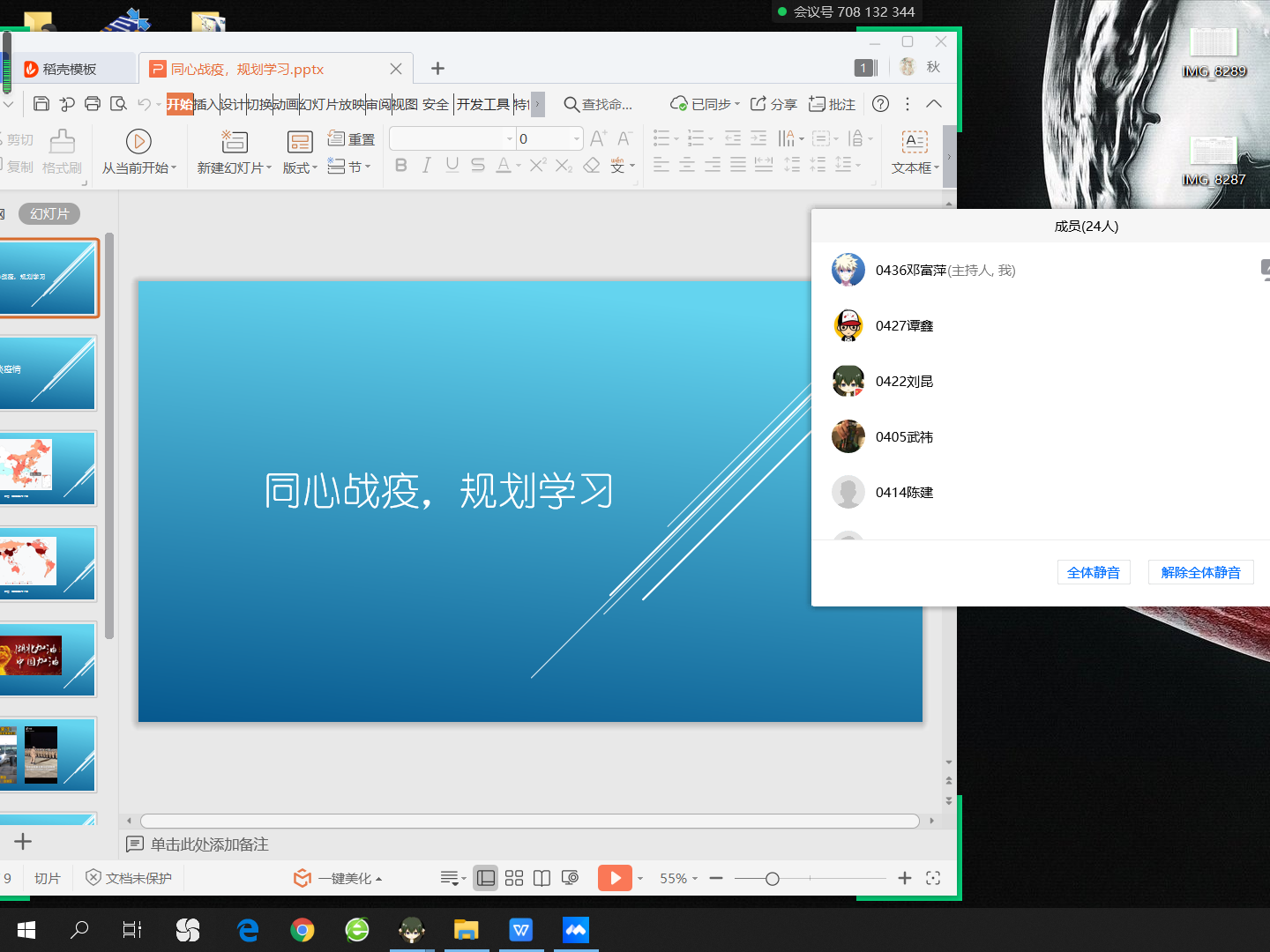Switch to reading view book icon
The height and width of the screenshot is (952, 1270).
coord(542,878)
